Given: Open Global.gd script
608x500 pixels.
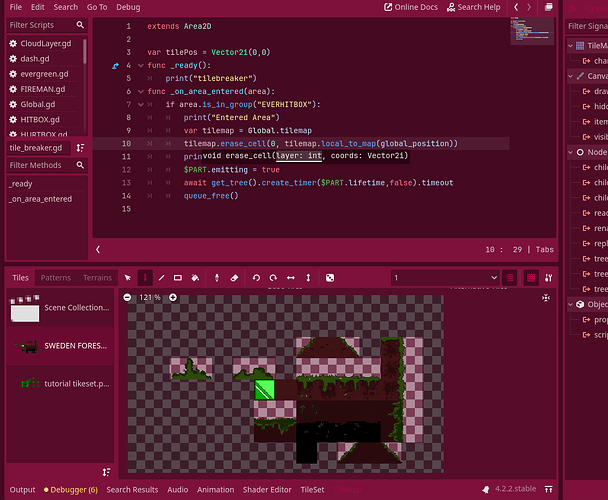Looking at the screenshot, I should pyautogui.click(x=45, y=104).
